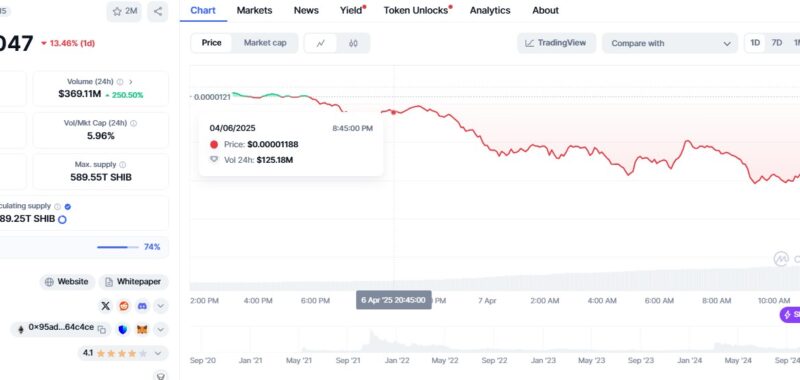Switch to line chart view icon
The width and height of the screenshot is (800, 380).
click(x=320, y=43)
